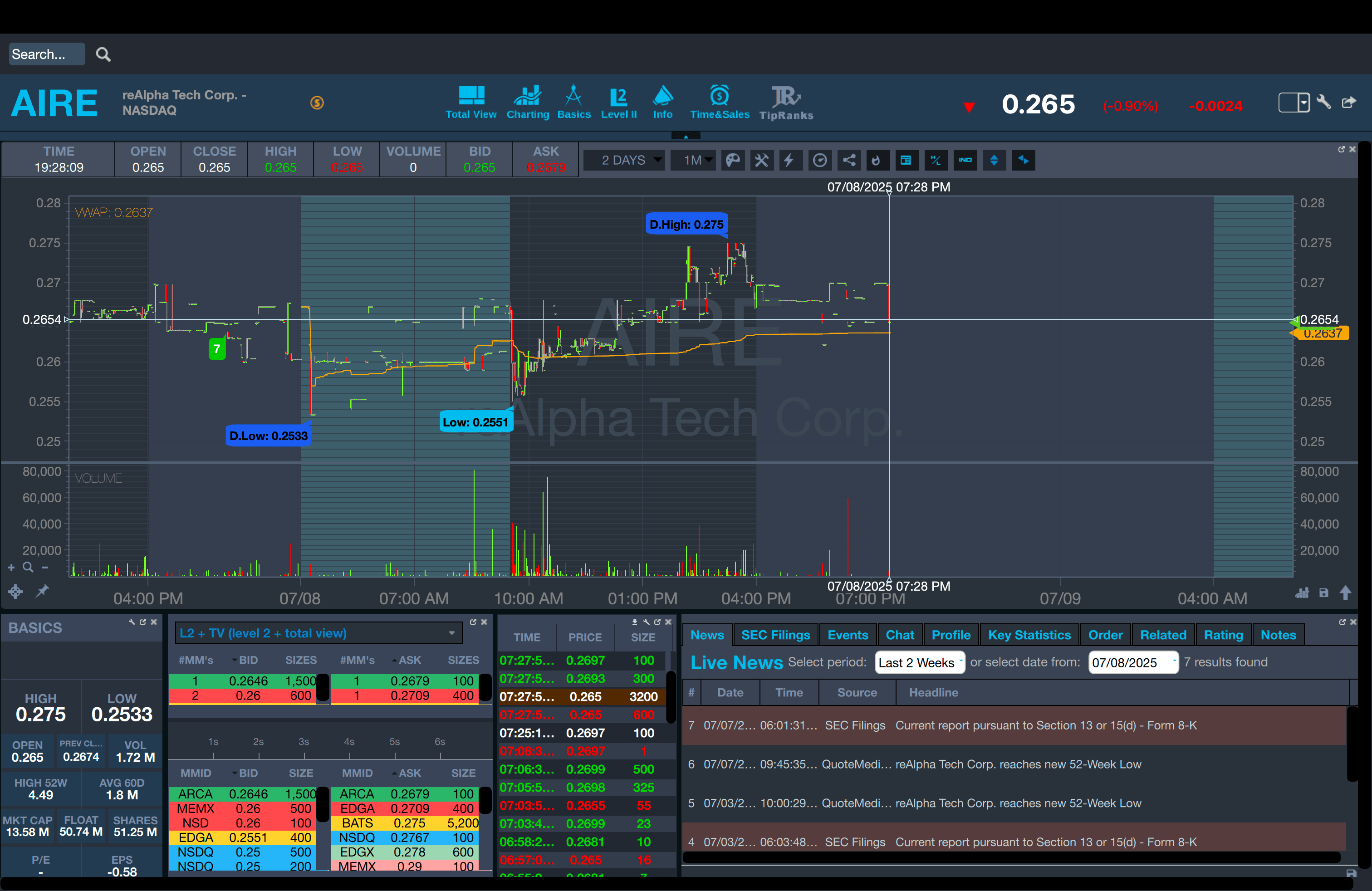
Task: Open the Info view icon
Action: (663, 103)
